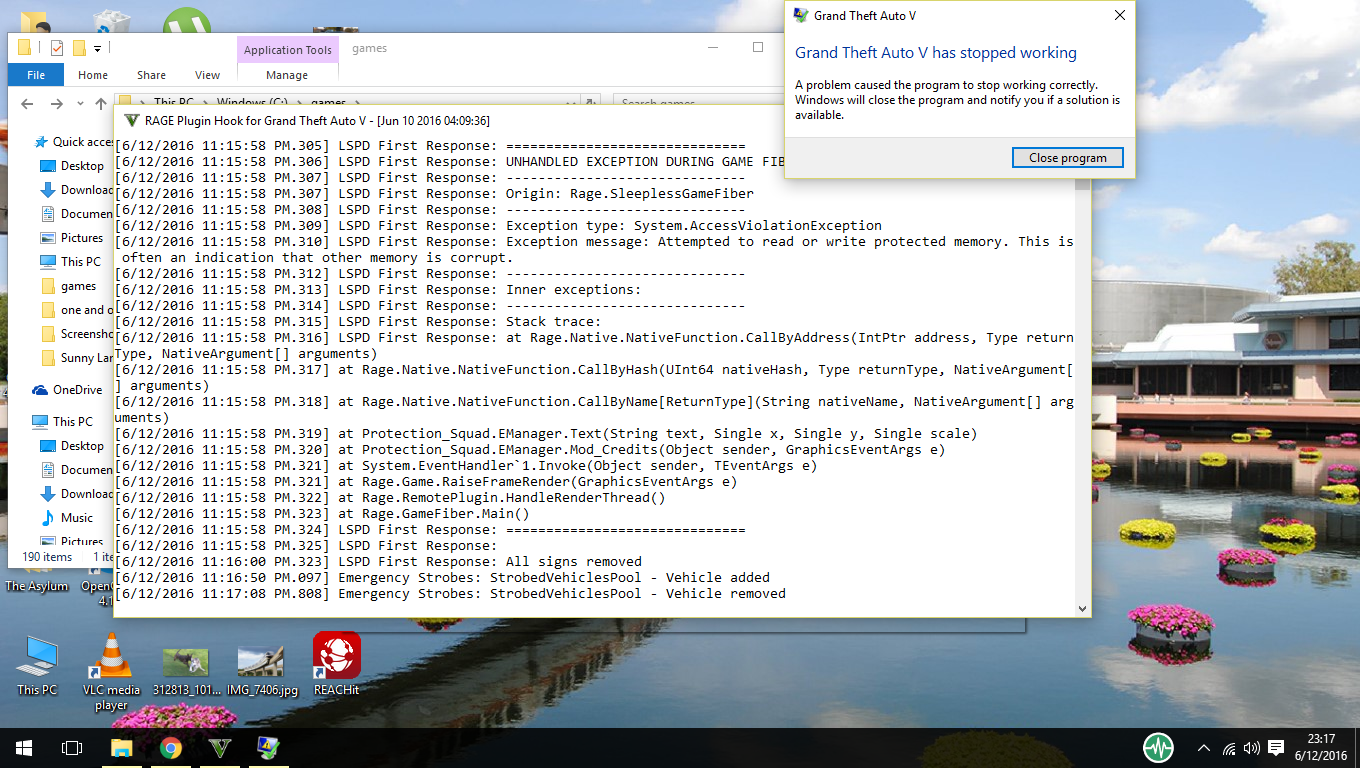Switch to the Home ribbon tab

click(x=93, y=75)
